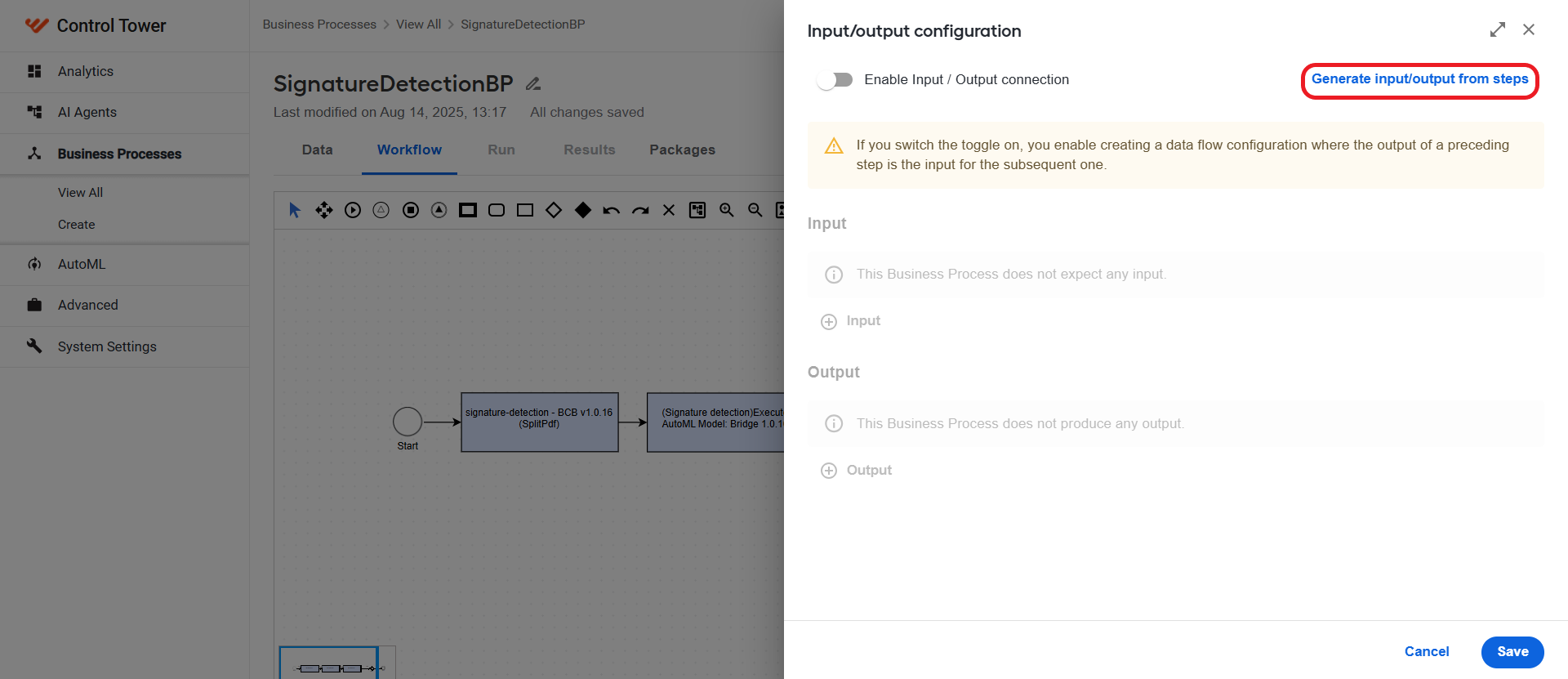Click the redo arrow in workflow toolbar

640,210
